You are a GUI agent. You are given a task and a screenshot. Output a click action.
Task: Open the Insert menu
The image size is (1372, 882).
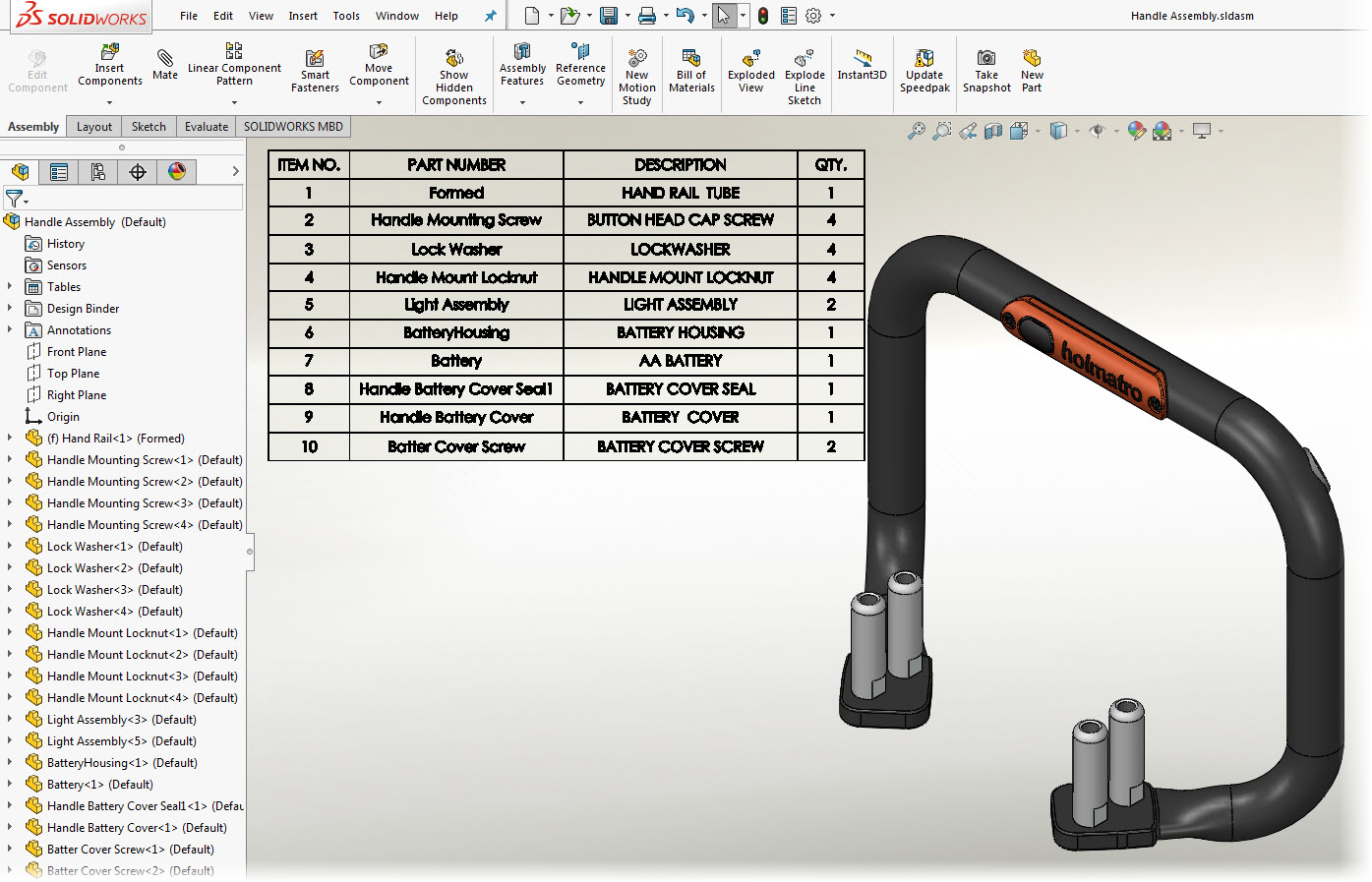[303, 16]
